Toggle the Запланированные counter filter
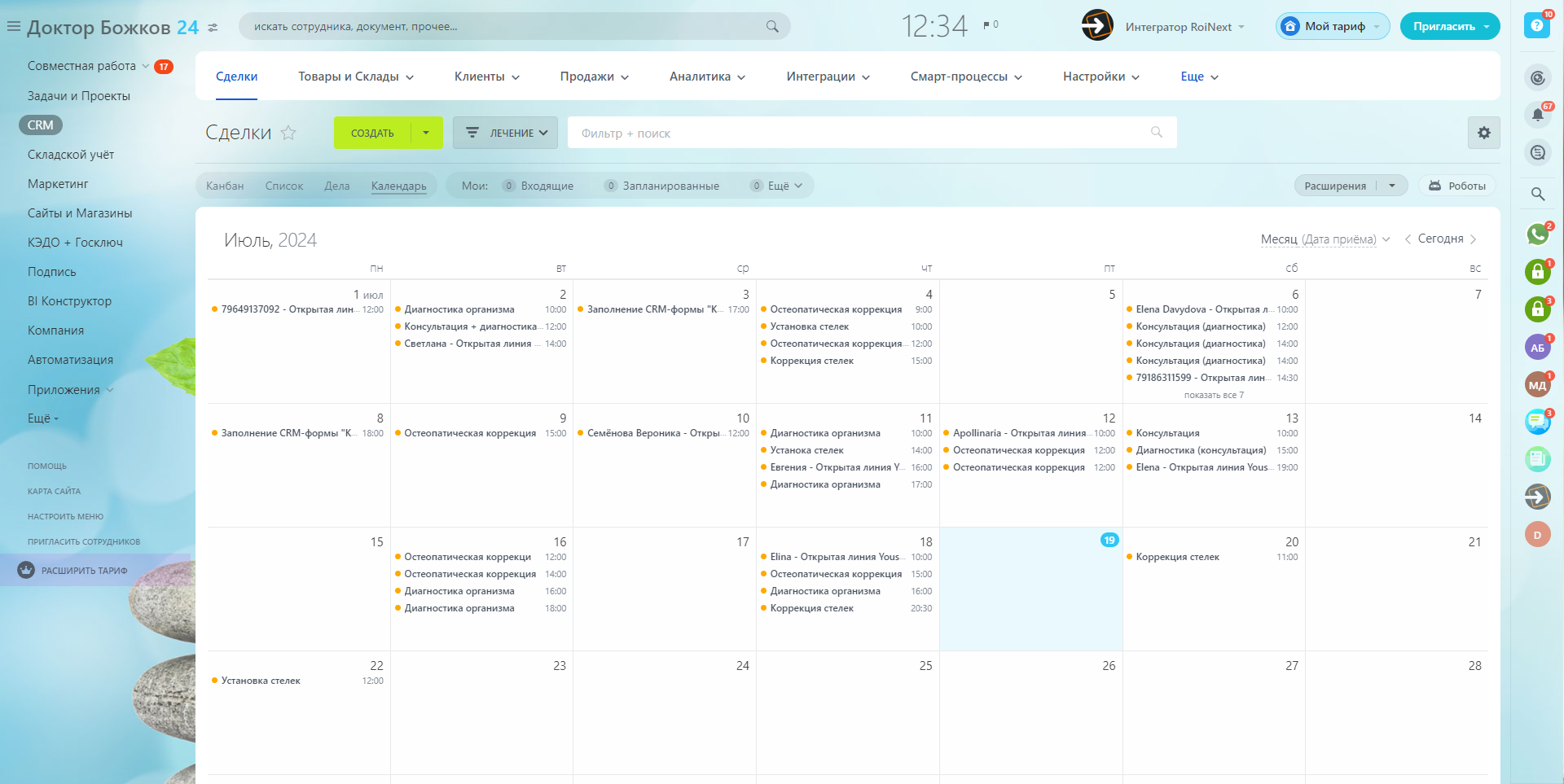 tap(661, 186)
